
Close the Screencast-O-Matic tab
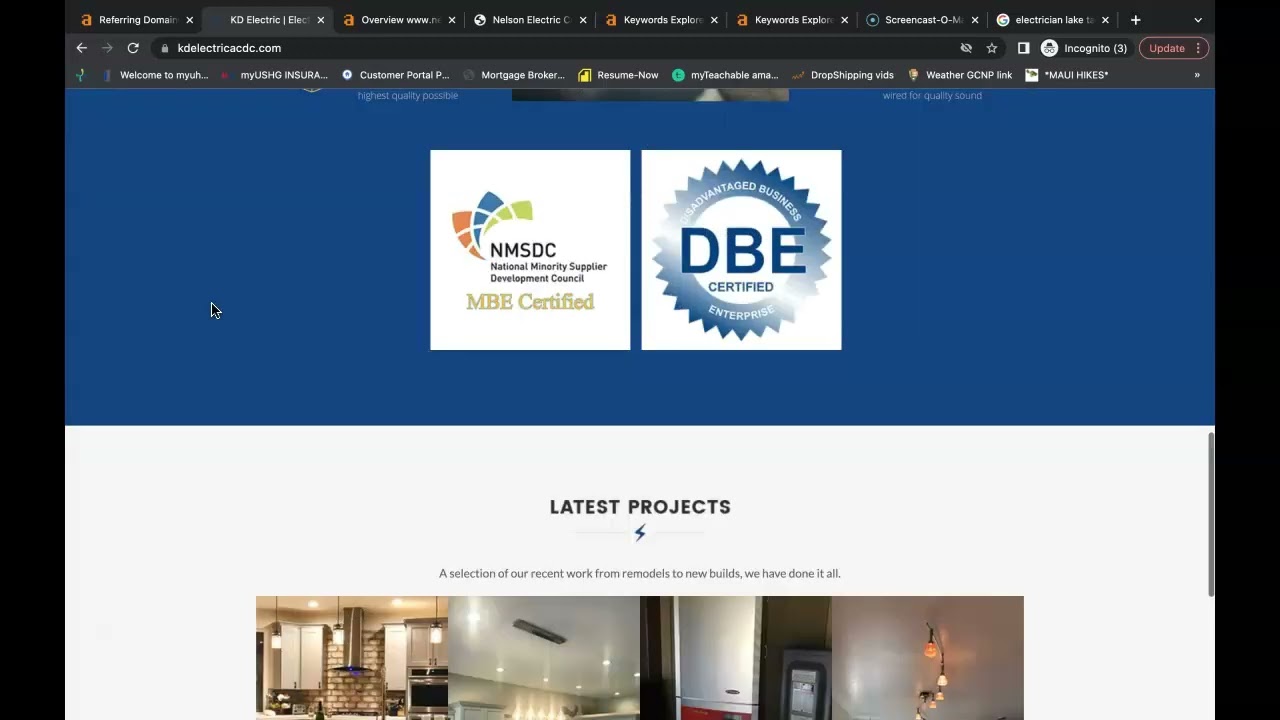pos(975,20)
